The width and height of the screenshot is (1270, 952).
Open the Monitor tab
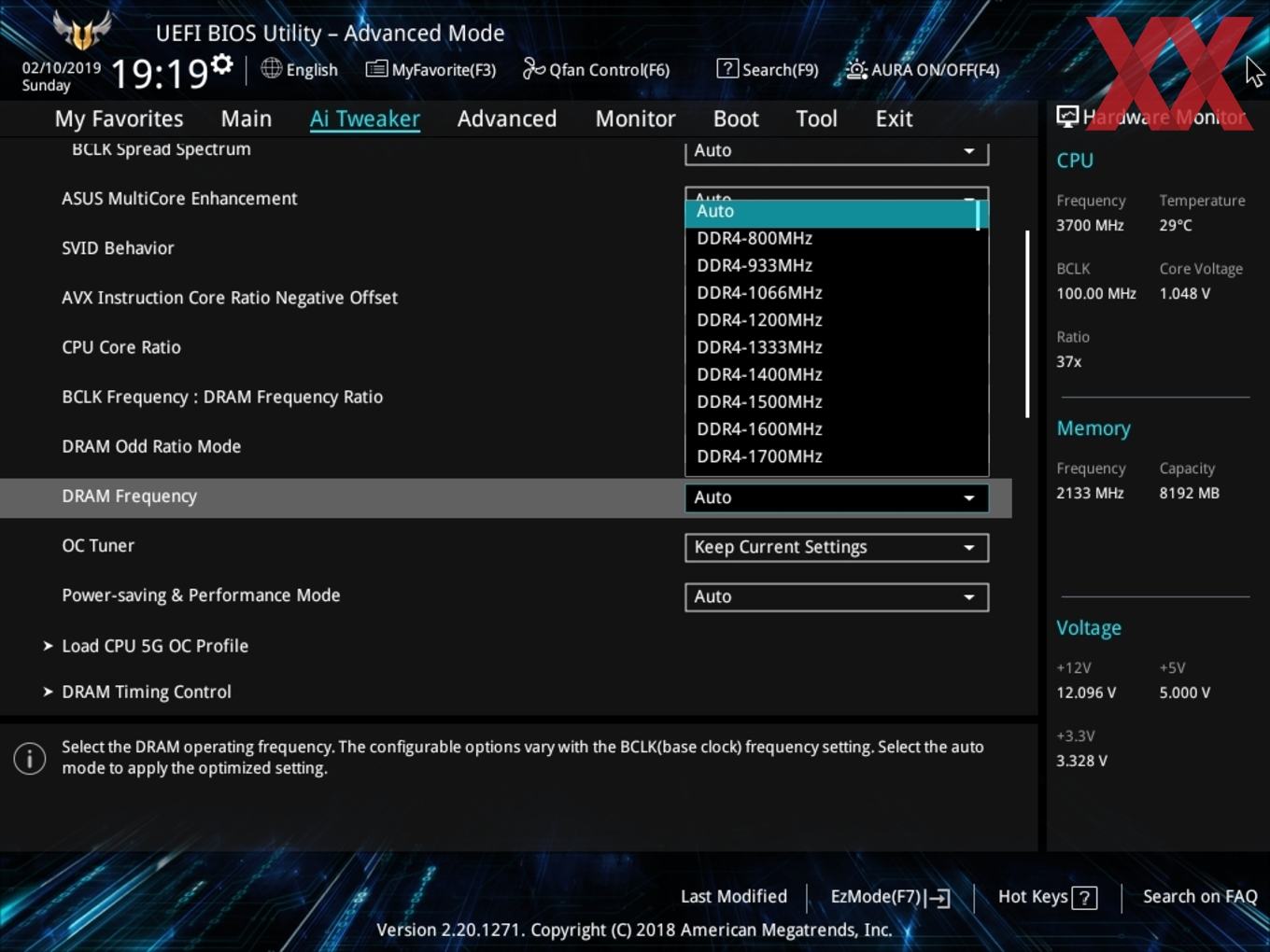click(635, 119)
